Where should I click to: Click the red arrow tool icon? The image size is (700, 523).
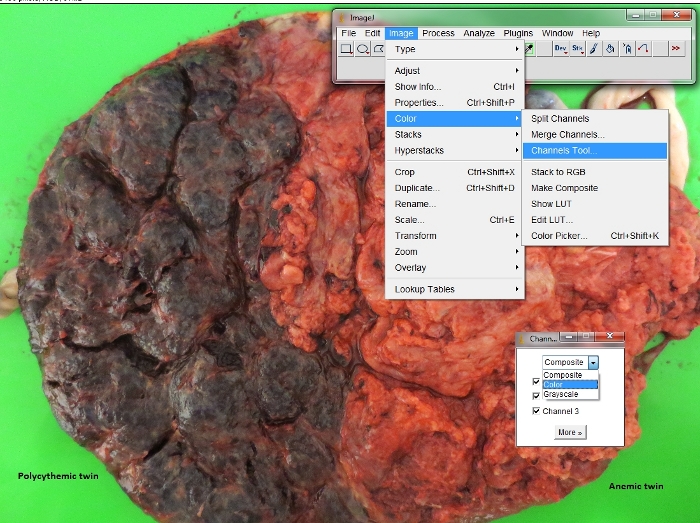[x=644, y=49]
